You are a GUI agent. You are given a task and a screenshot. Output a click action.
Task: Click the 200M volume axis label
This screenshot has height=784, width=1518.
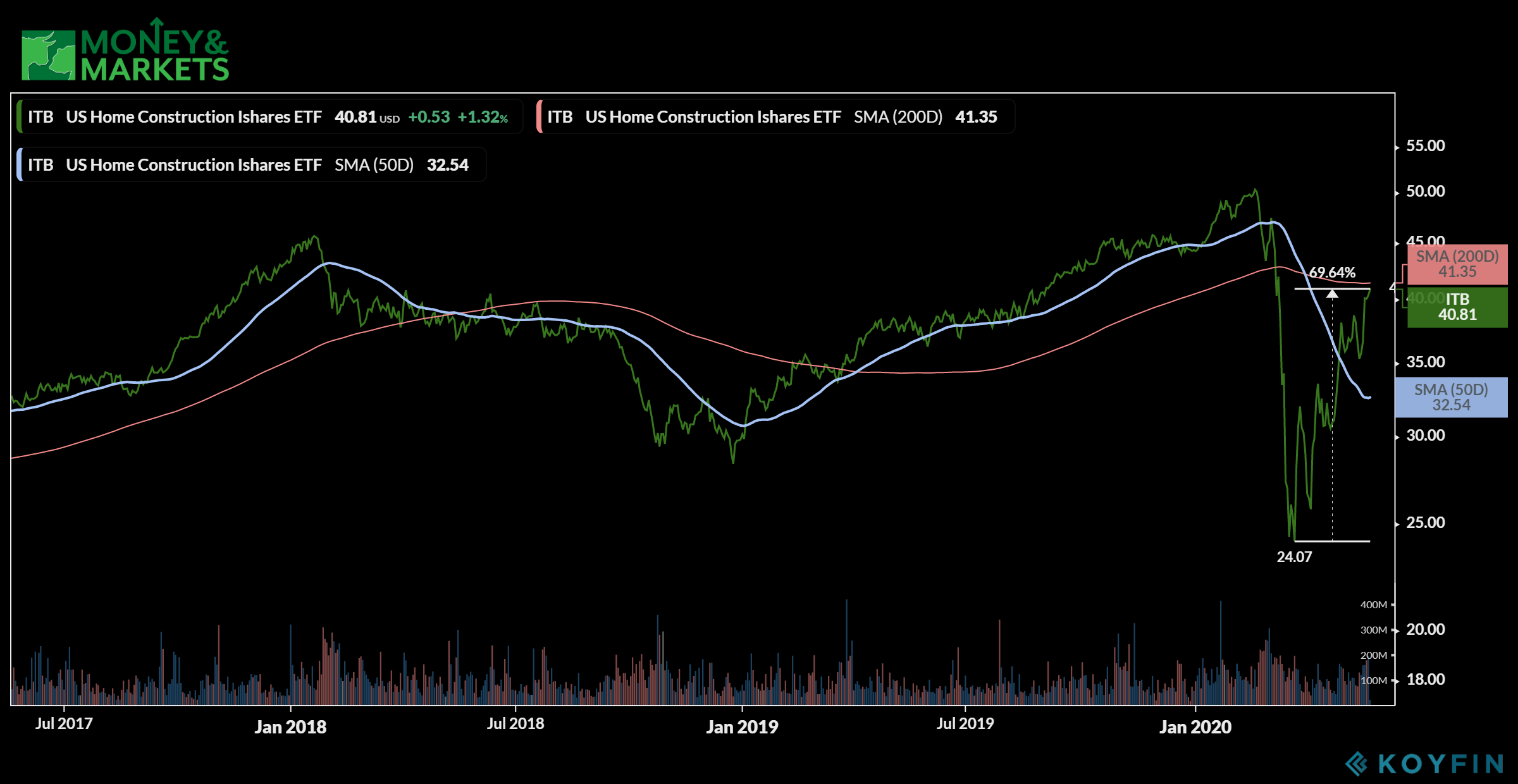(1374, 656)
